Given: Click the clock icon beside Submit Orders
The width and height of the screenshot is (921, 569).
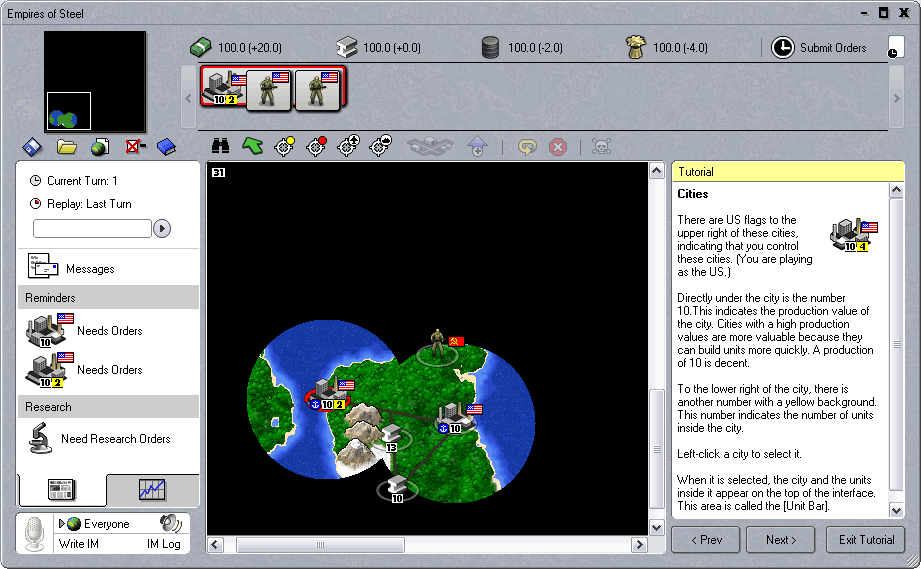Looking at the screenshot, I should (783, 47).
